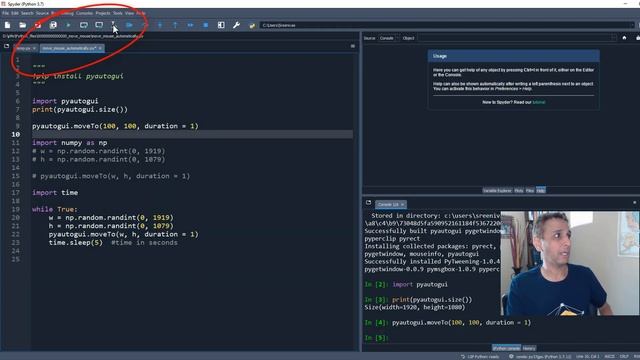
Task: Open File menu
Action: tap(5, 13)
